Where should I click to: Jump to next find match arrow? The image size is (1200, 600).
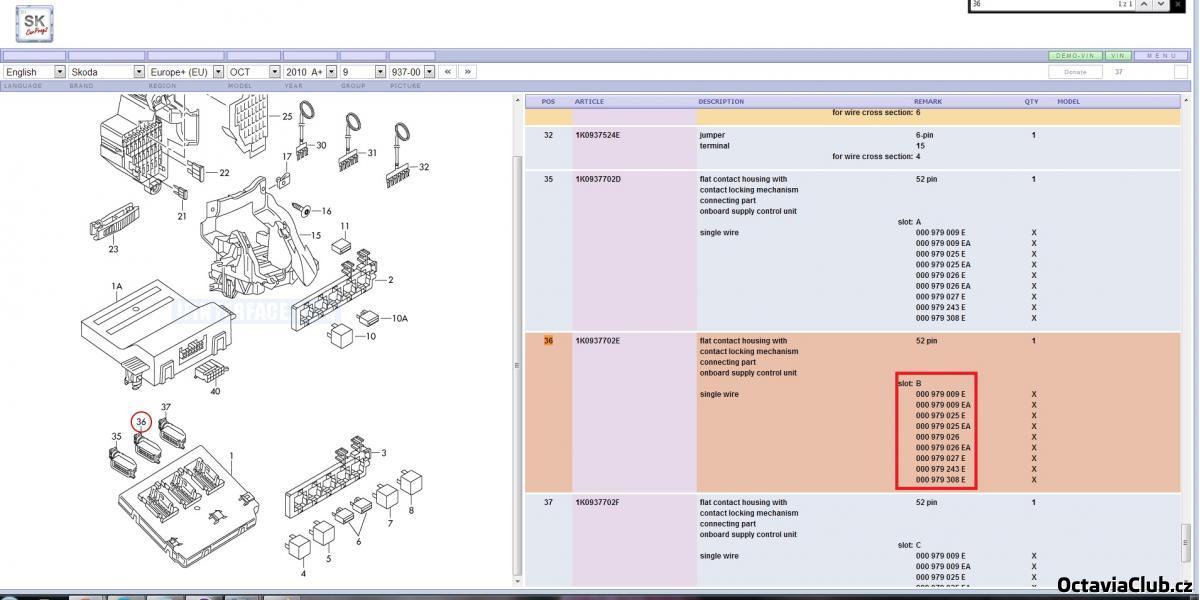coord(1161,4)
